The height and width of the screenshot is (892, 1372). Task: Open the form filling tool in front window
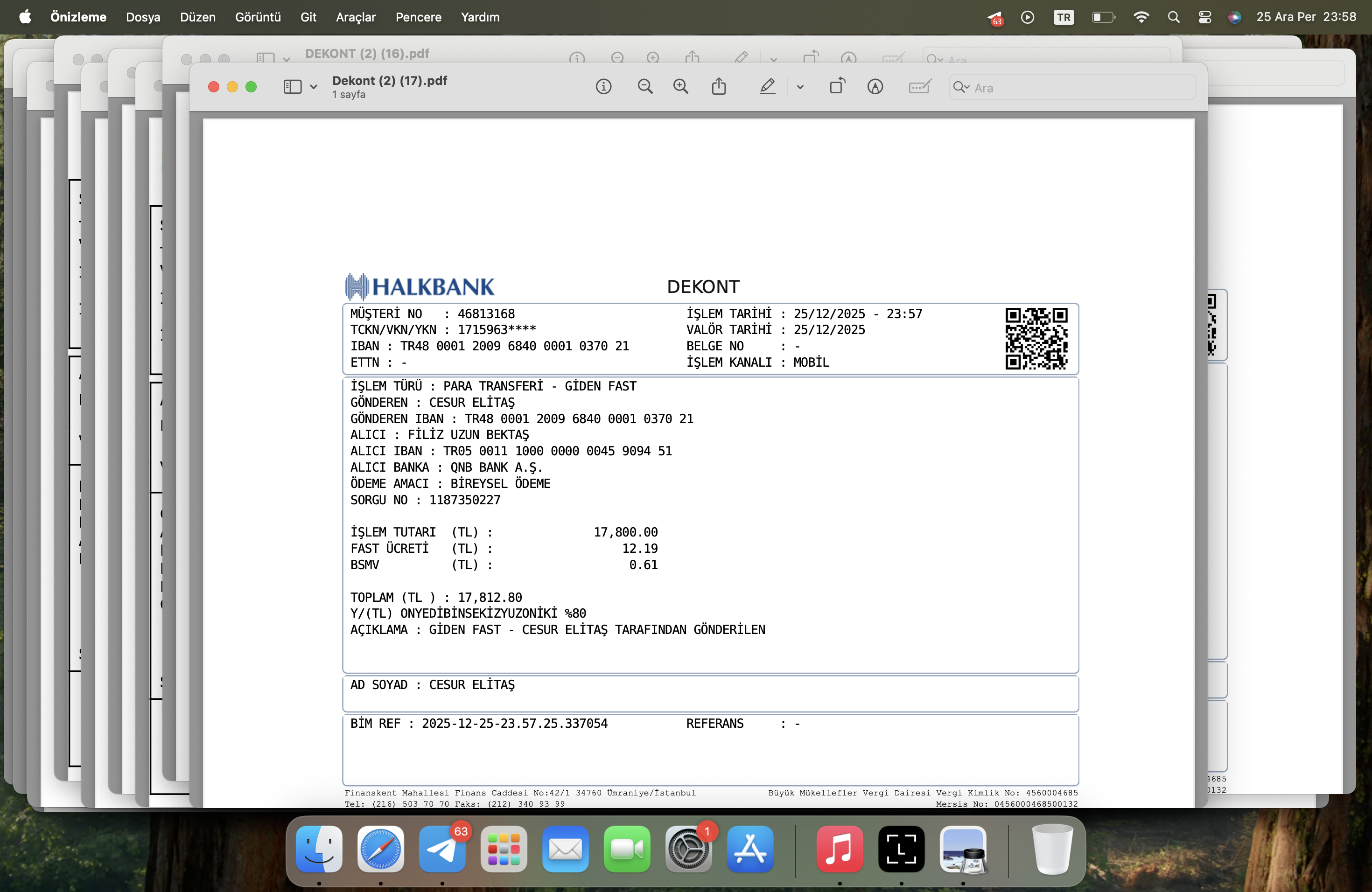coord(919,87)
